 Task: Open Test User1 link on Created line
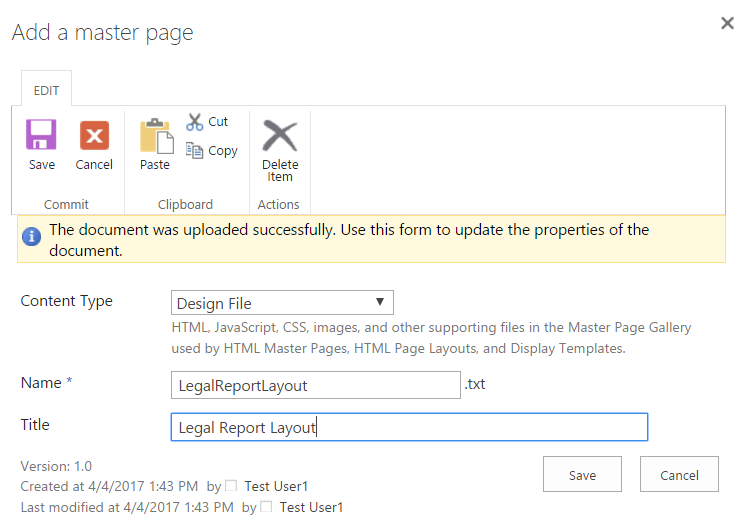276,487
